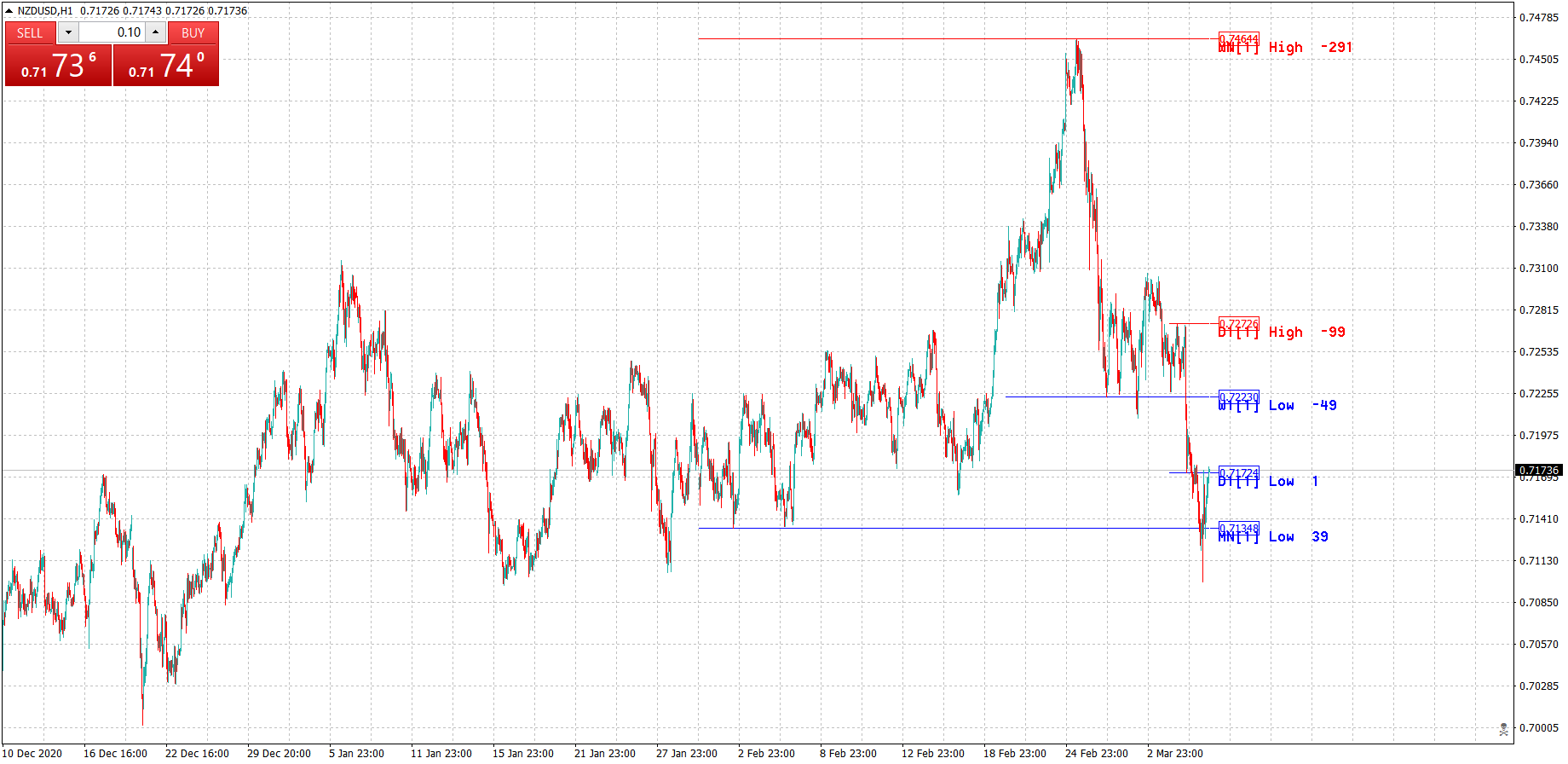Focus the 0.10 lot volume field
The image size is (1568, 764).
coord(112,32)
